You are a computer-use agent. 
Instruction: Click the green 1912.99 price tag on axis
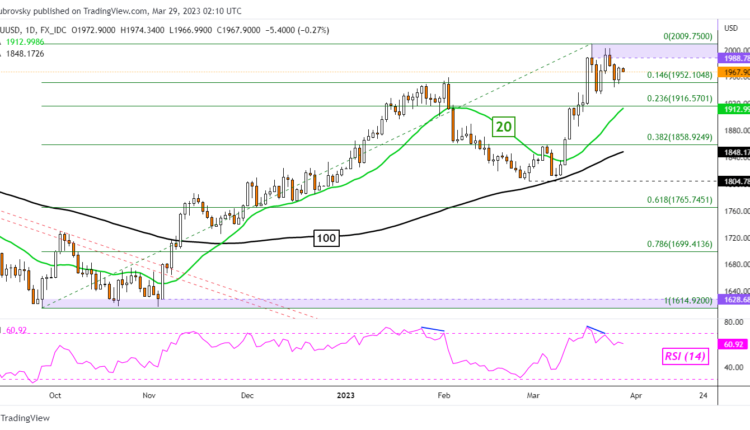click(x=733, y=108)
